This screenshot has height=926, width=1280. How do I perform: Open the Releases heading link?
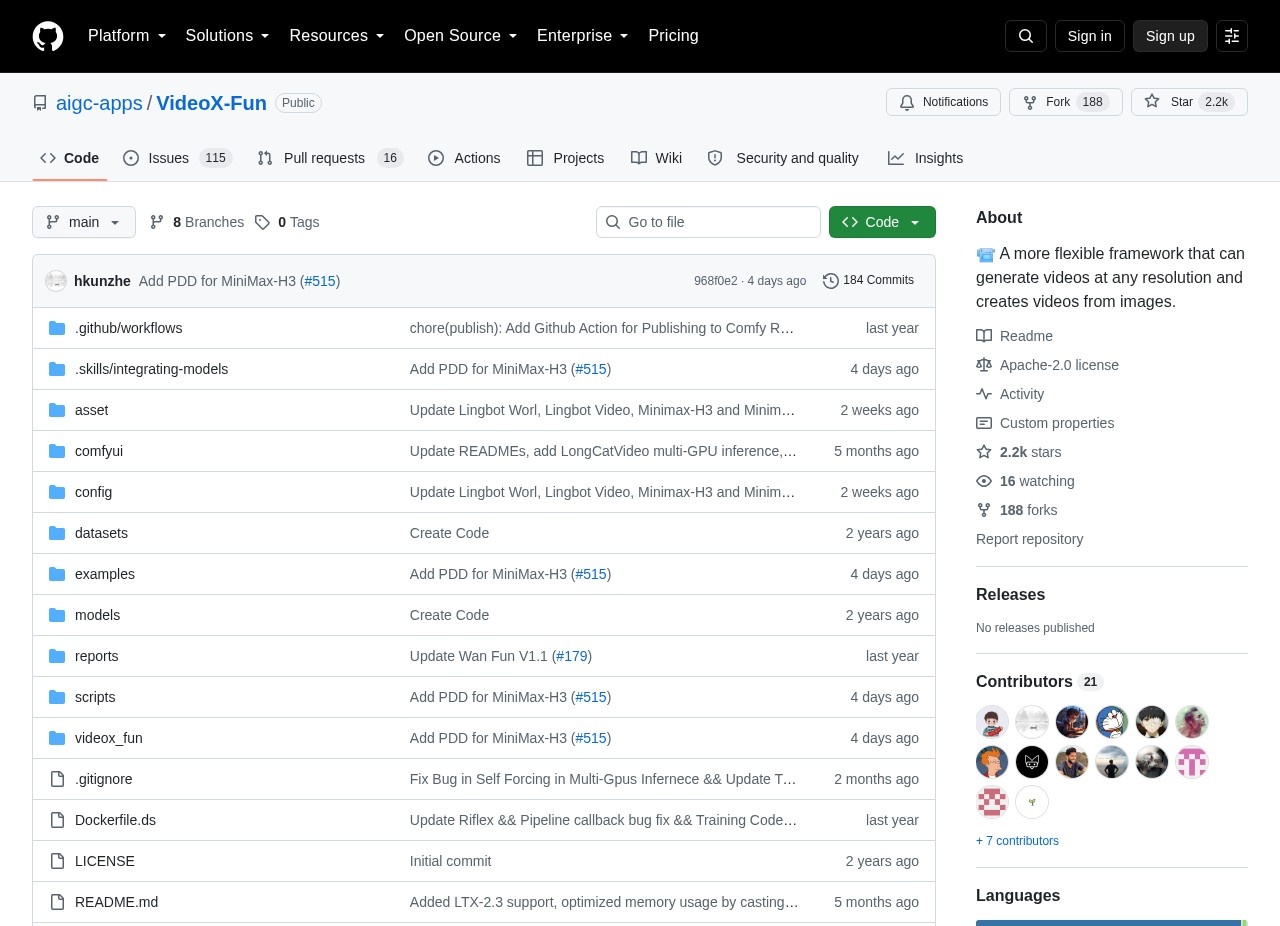1010,595
